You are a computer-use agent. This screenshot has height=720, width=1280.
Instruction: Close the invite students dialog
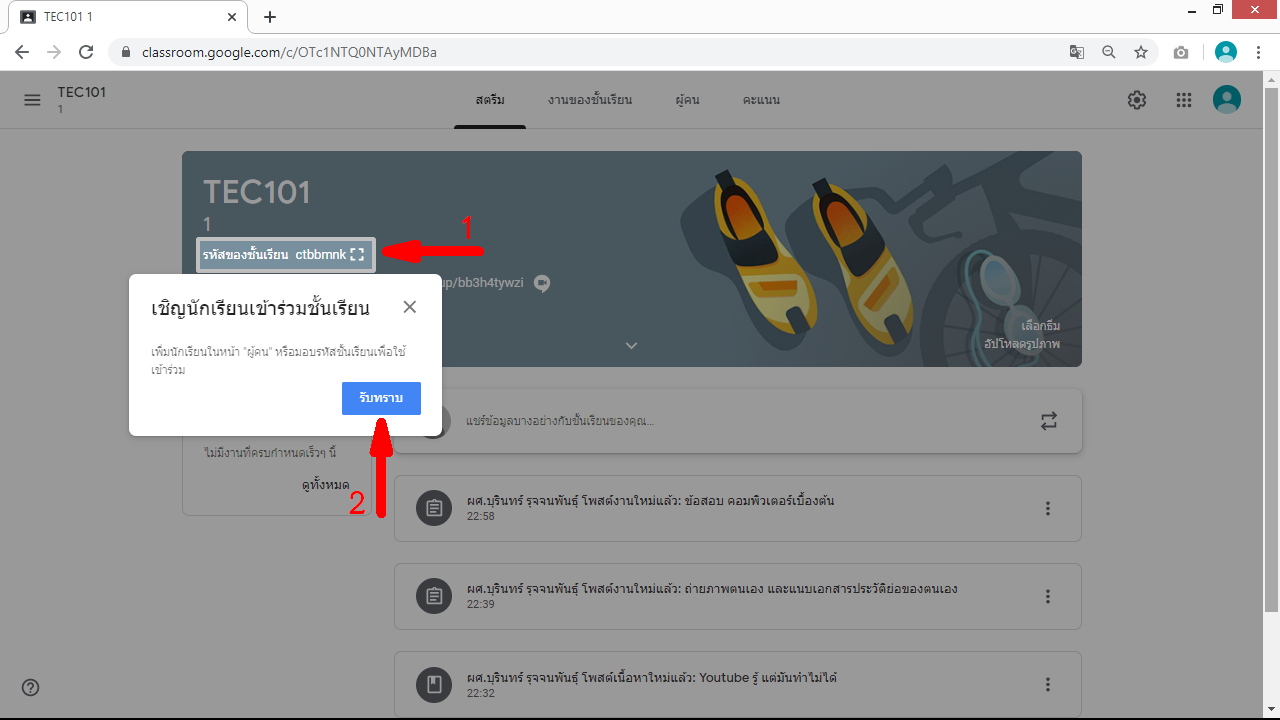tap(409, 307)
